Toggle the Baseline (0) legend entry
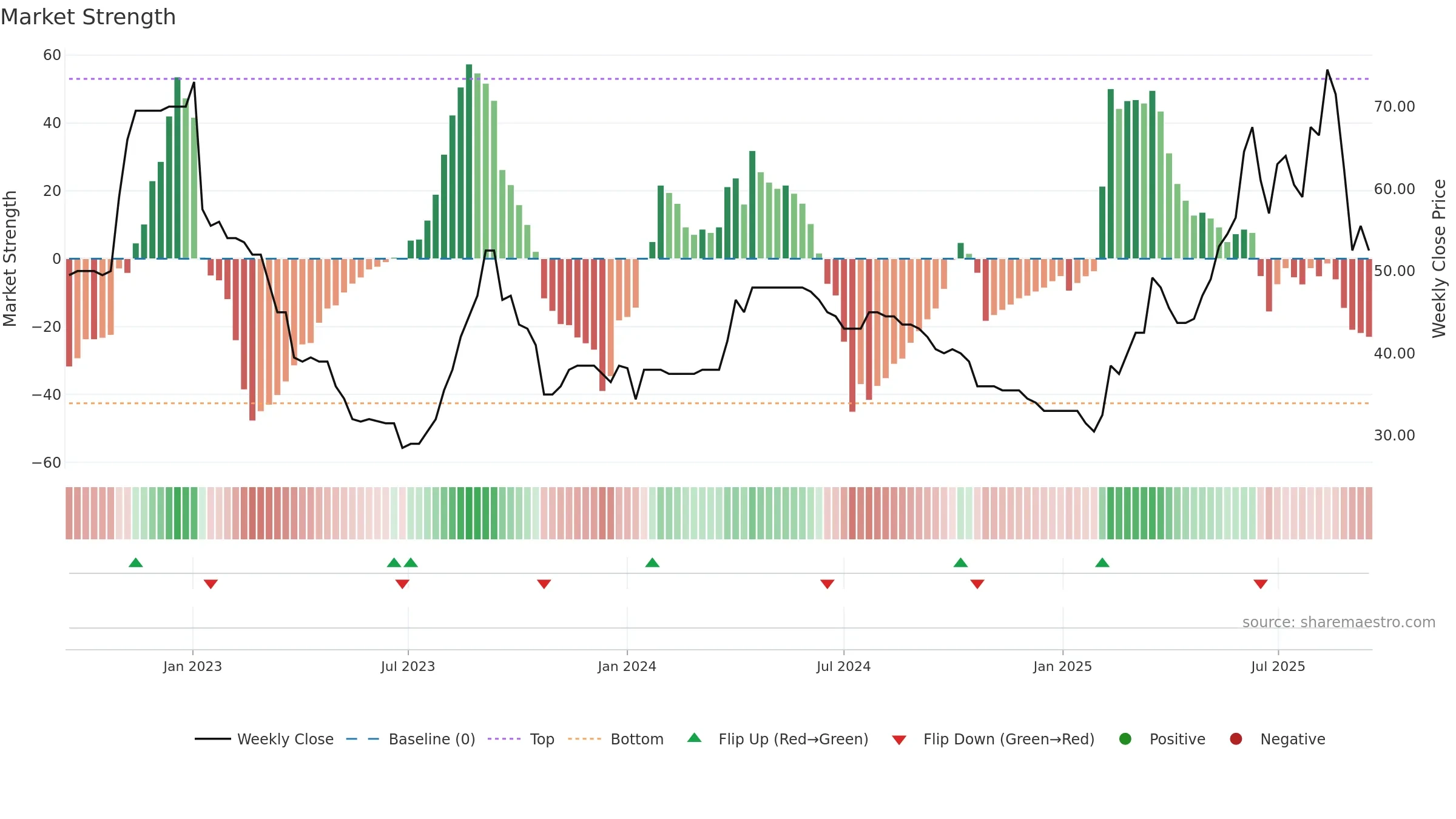 tap(411, 739)
